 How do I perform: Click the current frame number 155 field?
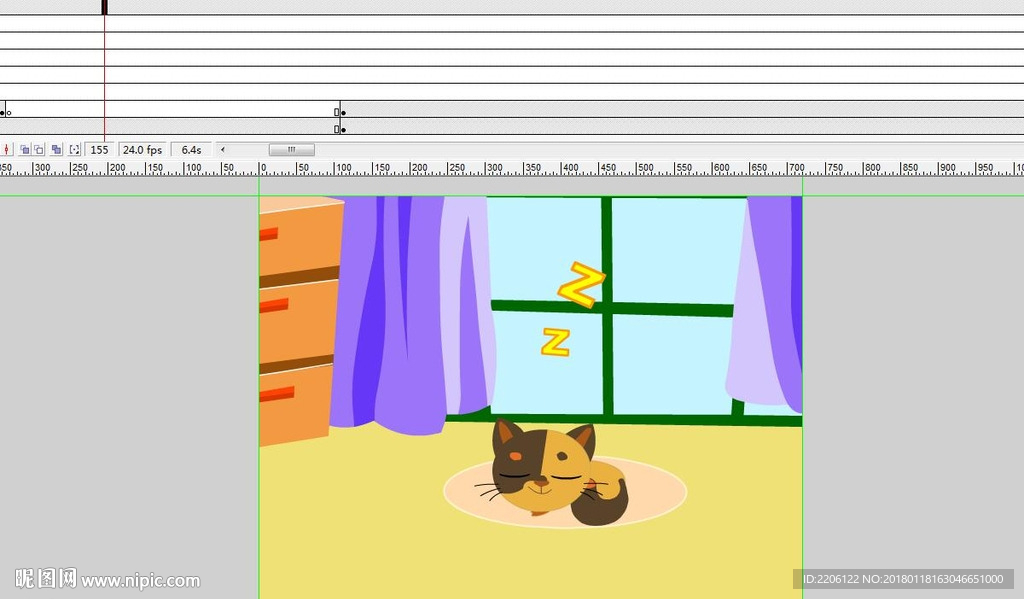pos(99,150)
